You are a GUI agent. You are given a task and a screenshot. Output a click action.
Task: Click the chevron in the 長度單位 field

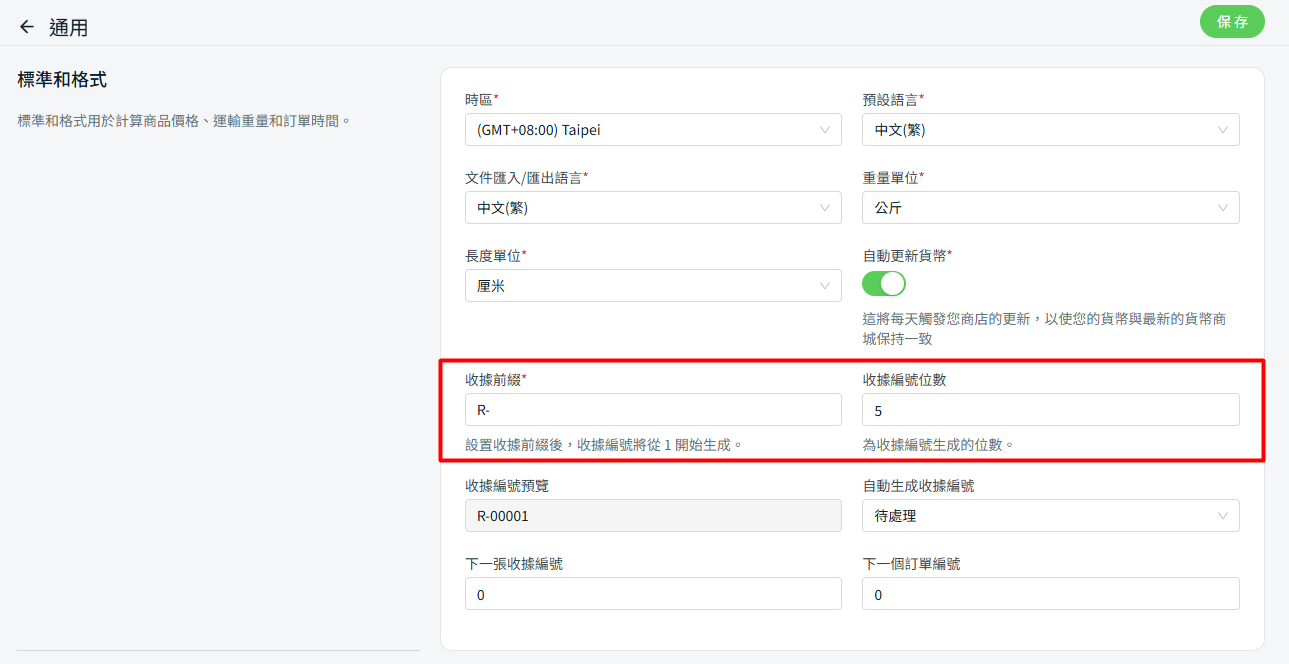coord(825,286)
